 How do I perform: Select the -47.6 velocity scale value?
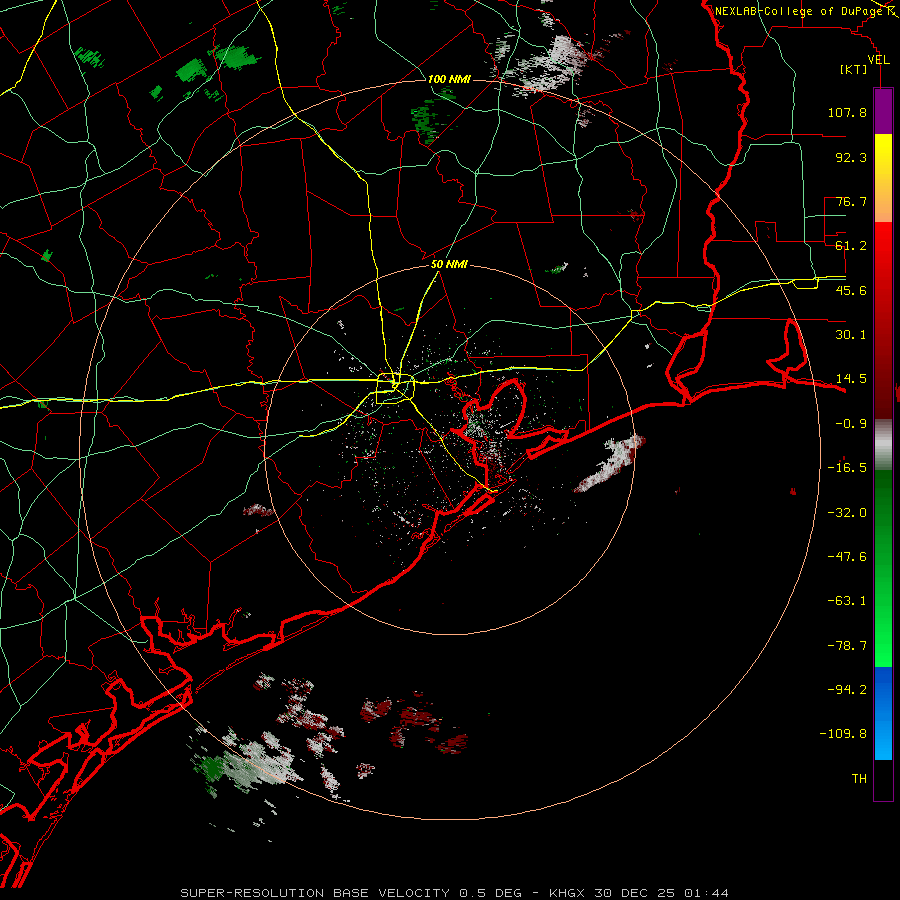pos(847,557)
